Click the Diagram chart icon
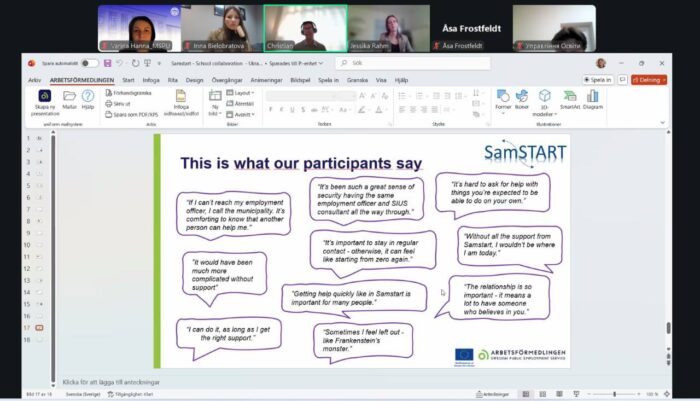Screen dimensions: 700x401 [x=593, y=97]
